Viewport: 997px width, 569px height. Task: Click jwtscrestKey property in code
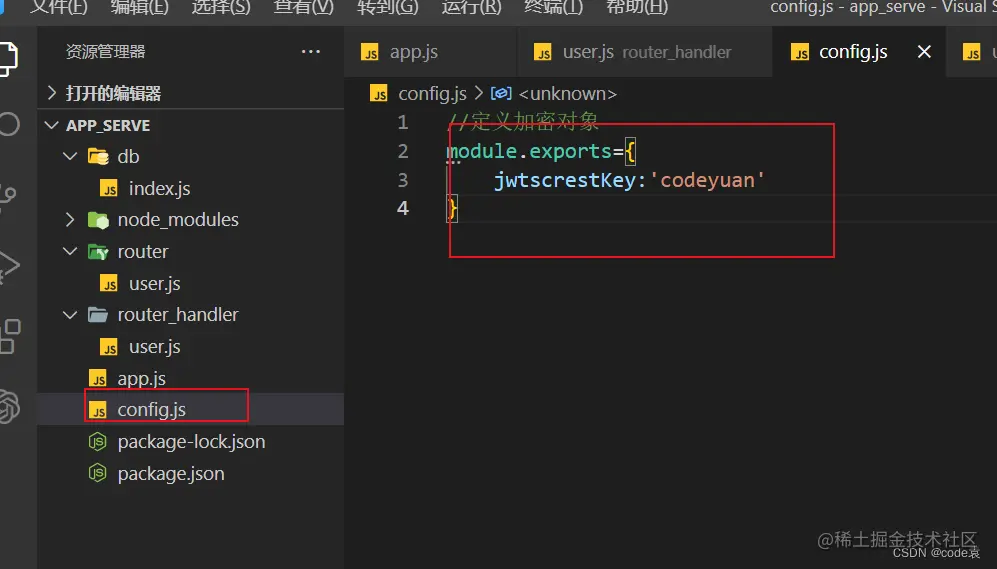[565, 181]
